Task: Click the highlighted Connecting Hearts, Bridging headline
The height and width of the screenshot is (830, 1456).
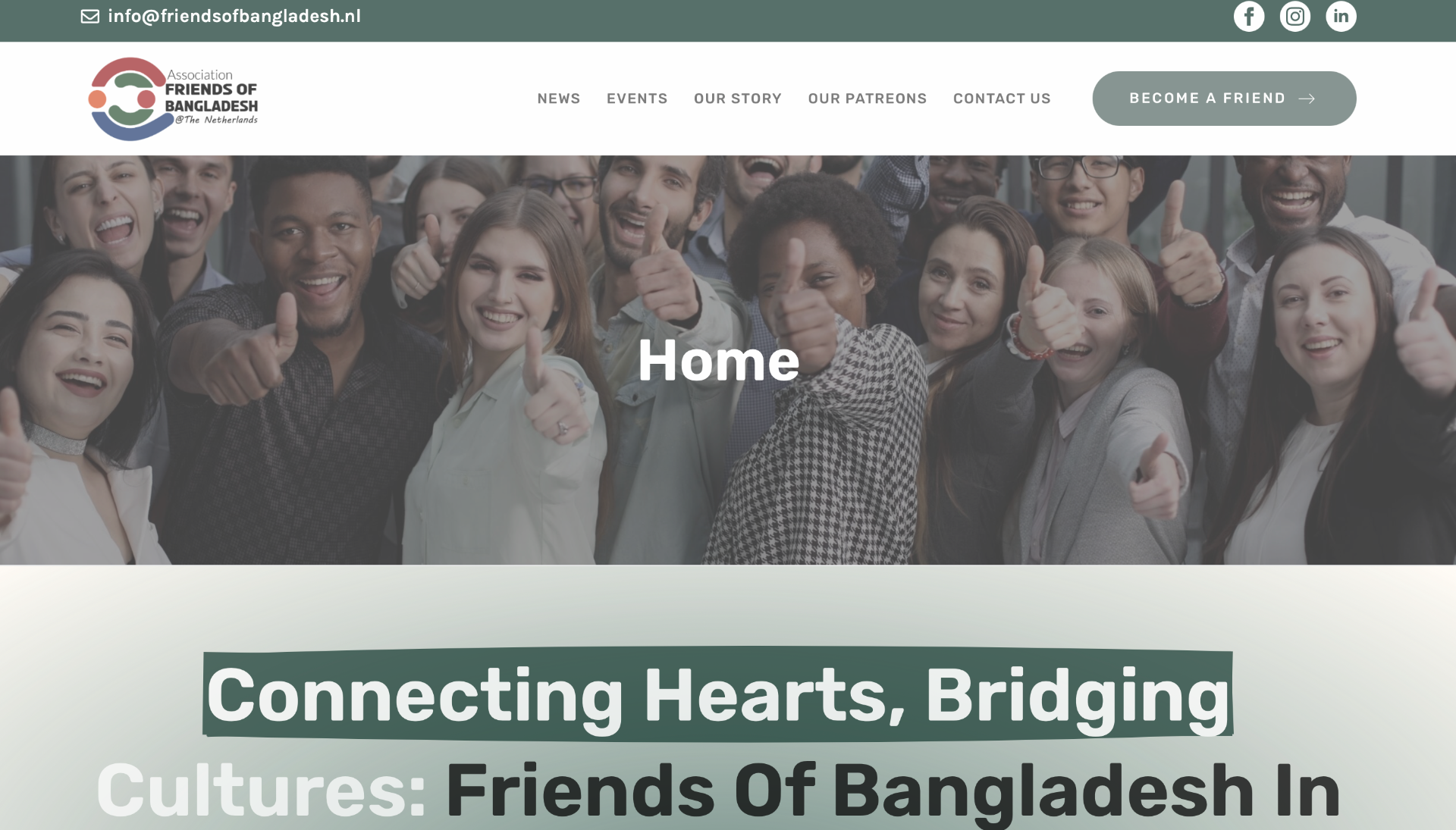Action: pyautogui.click(x=717, y=694)
